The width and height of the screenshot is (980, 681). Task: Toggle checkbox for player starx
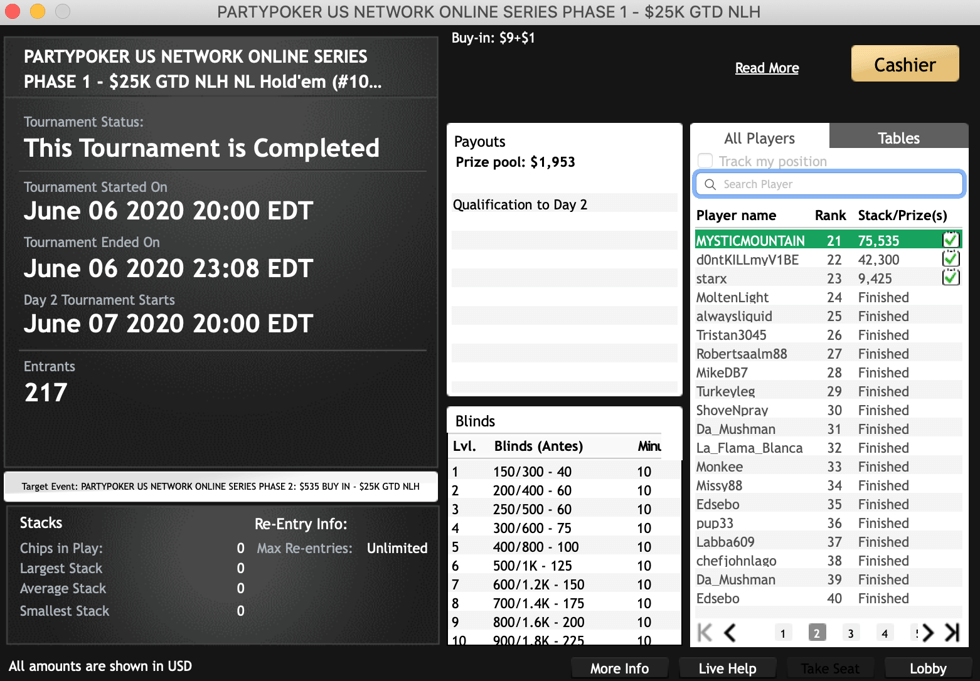[x=950, y=278]
